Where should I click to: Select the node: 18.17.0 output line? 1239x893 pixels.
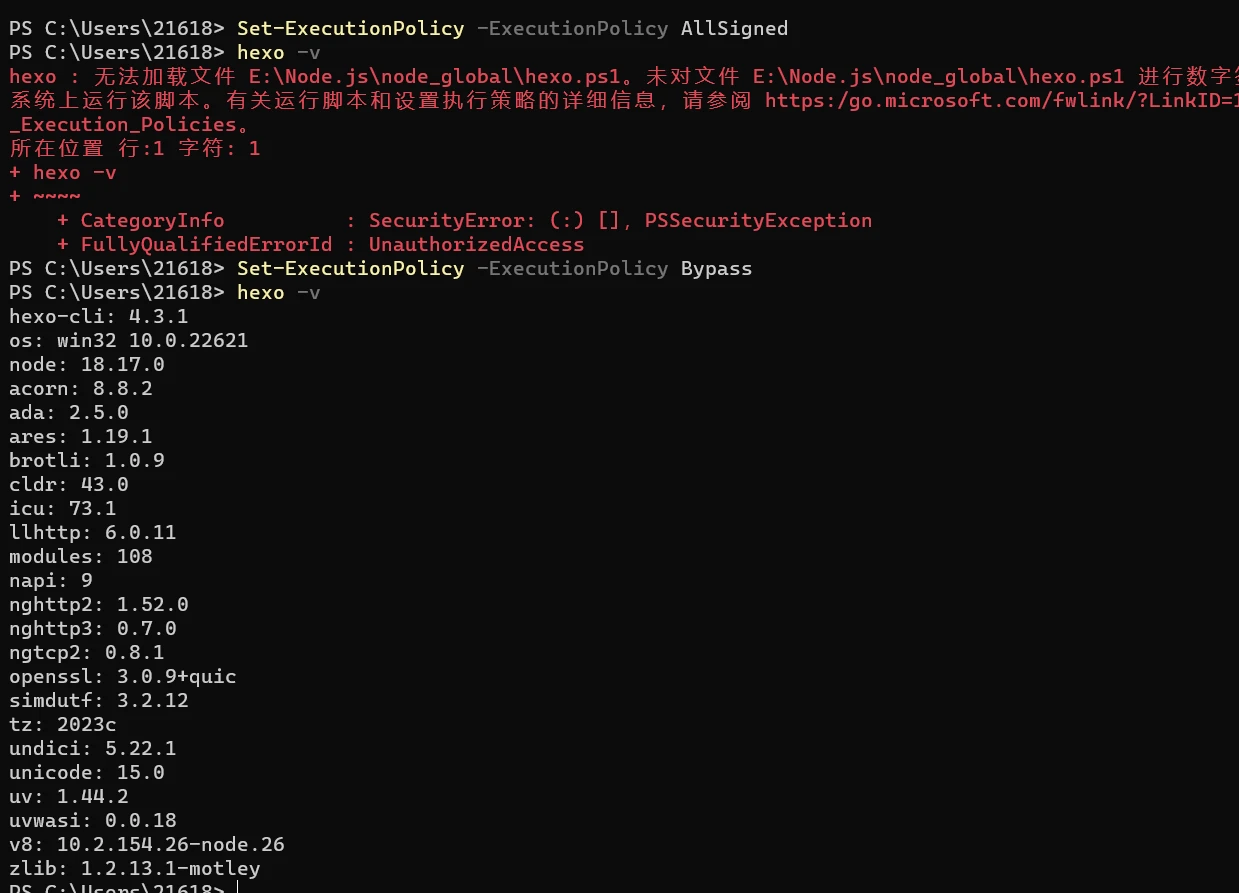tap(87, 364)
